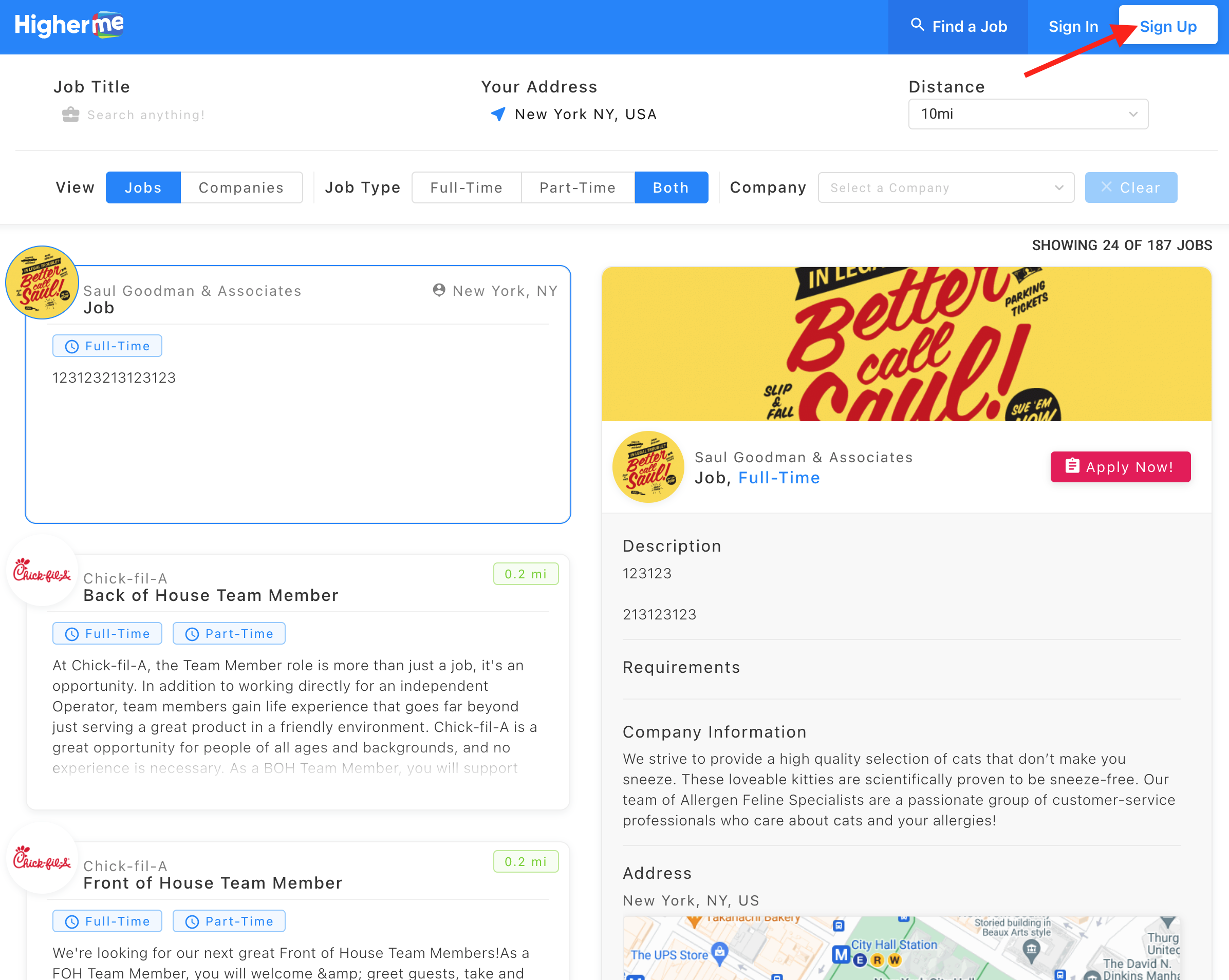Click Chick-fil-A logo on Front of House card
Viewport: 1229px width, 980px height.
coord(42,858)
